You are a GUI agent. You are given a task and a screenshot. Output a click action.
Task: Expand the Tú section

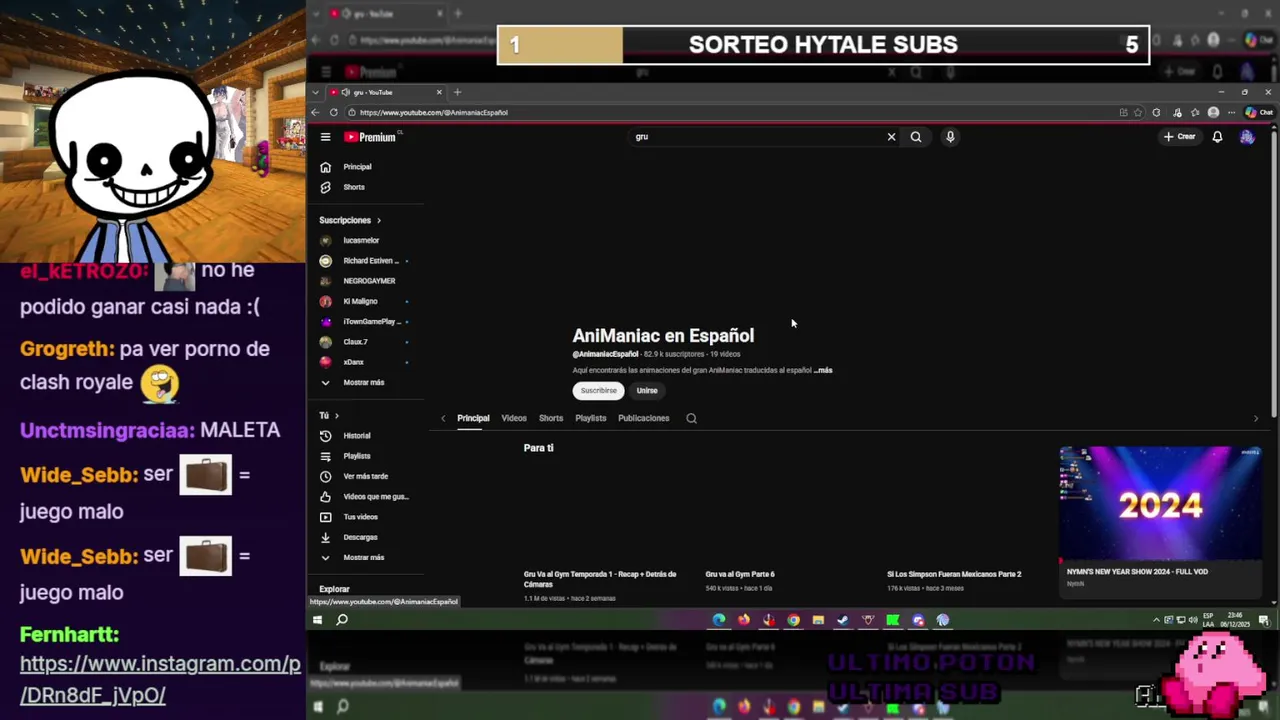click(329, 415)
